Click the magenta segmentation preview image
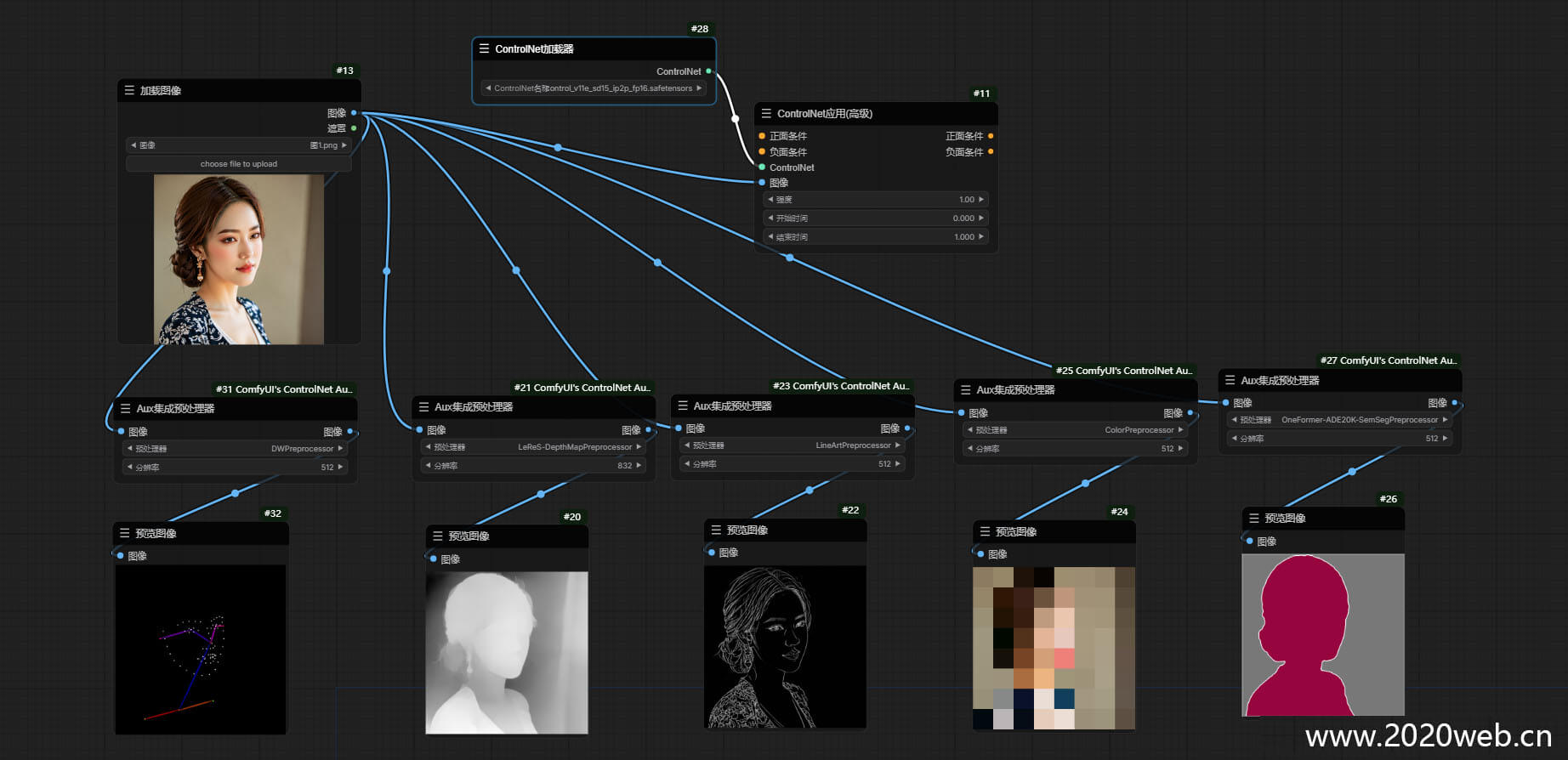Viewport: 1568px width, 760px height. tap(1323, 635)
